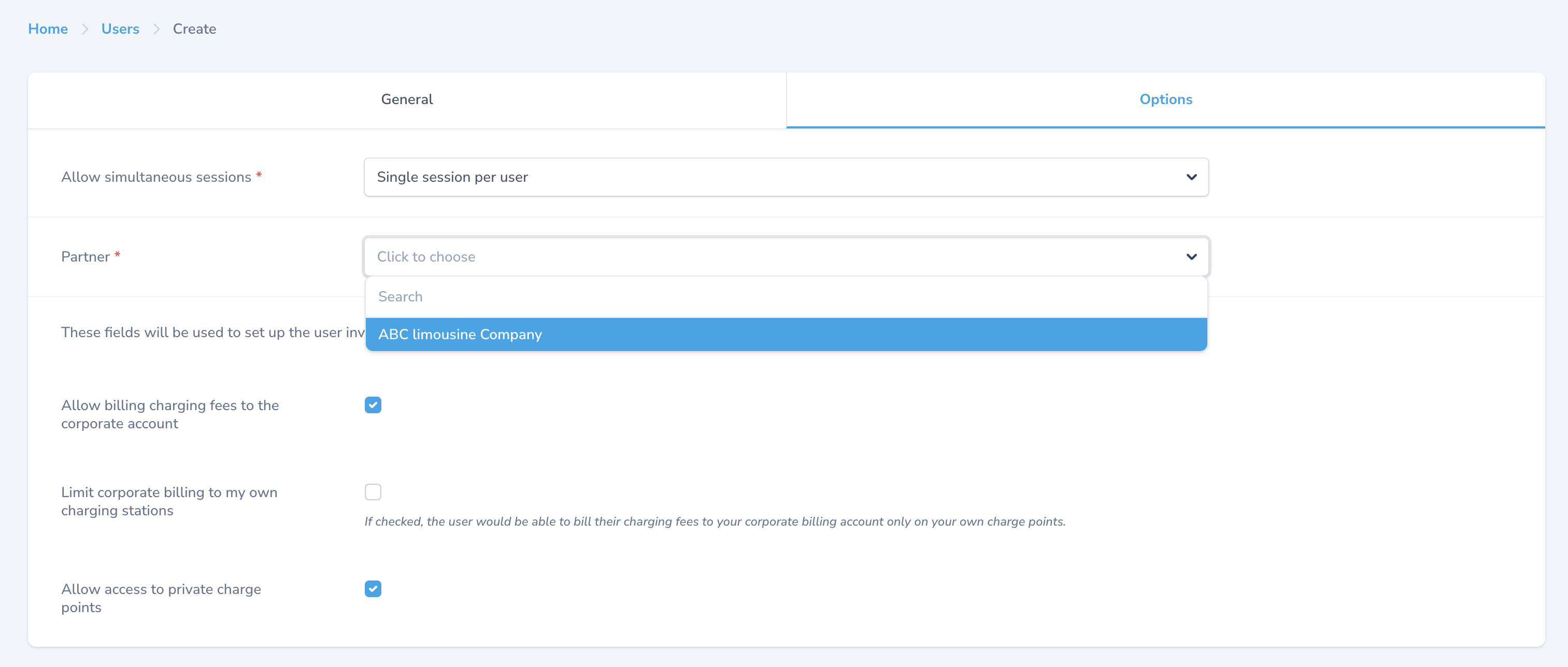
Task: Enable Limit corporate billing to own stations
Action: tap(373, 492)
